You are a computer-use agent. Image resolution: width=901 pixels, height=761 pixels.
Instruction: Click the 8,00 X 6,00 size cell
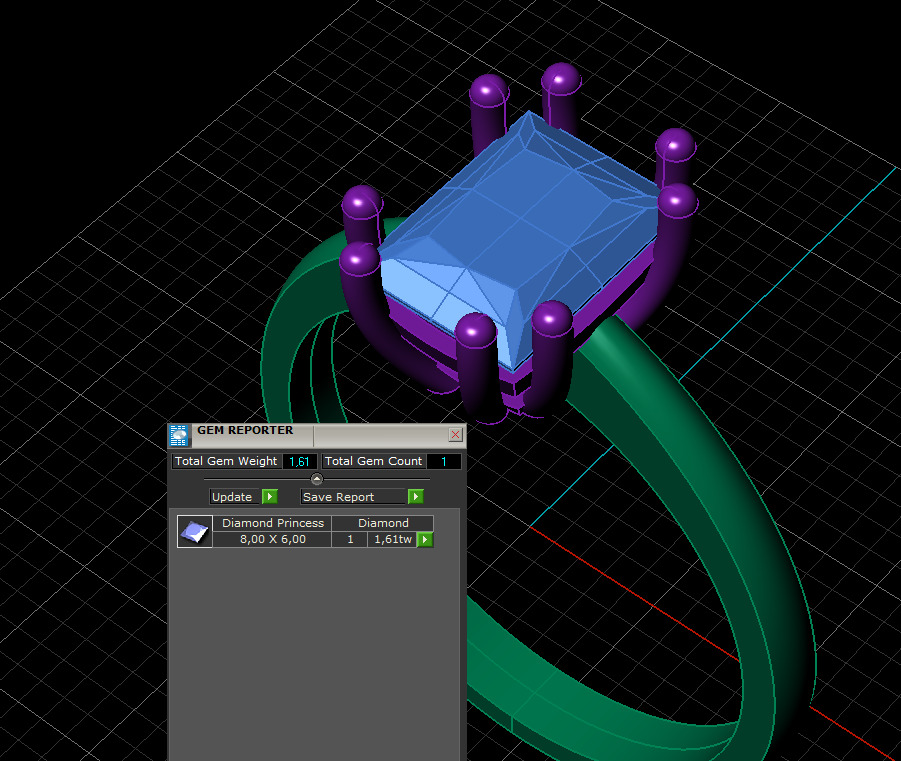point(272,539)
